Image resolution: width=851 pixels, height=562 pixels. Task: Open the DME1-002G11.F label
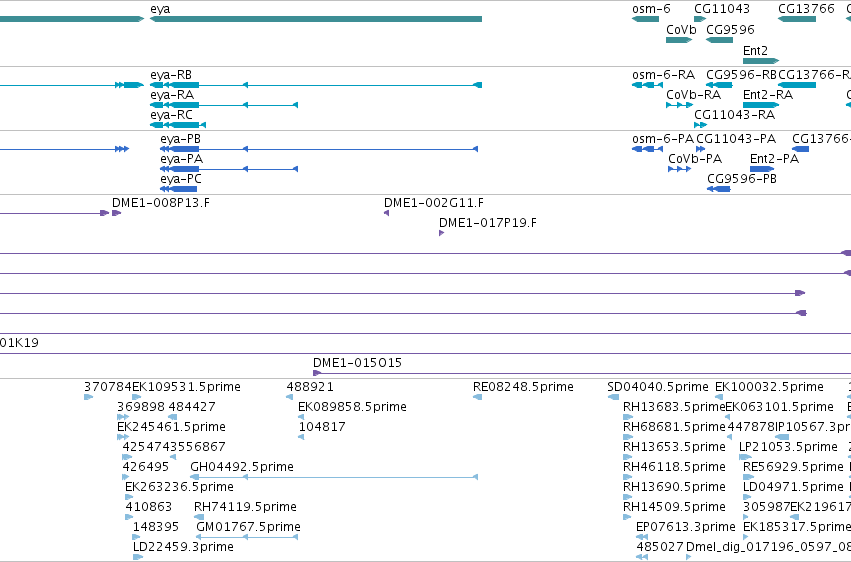434,203
